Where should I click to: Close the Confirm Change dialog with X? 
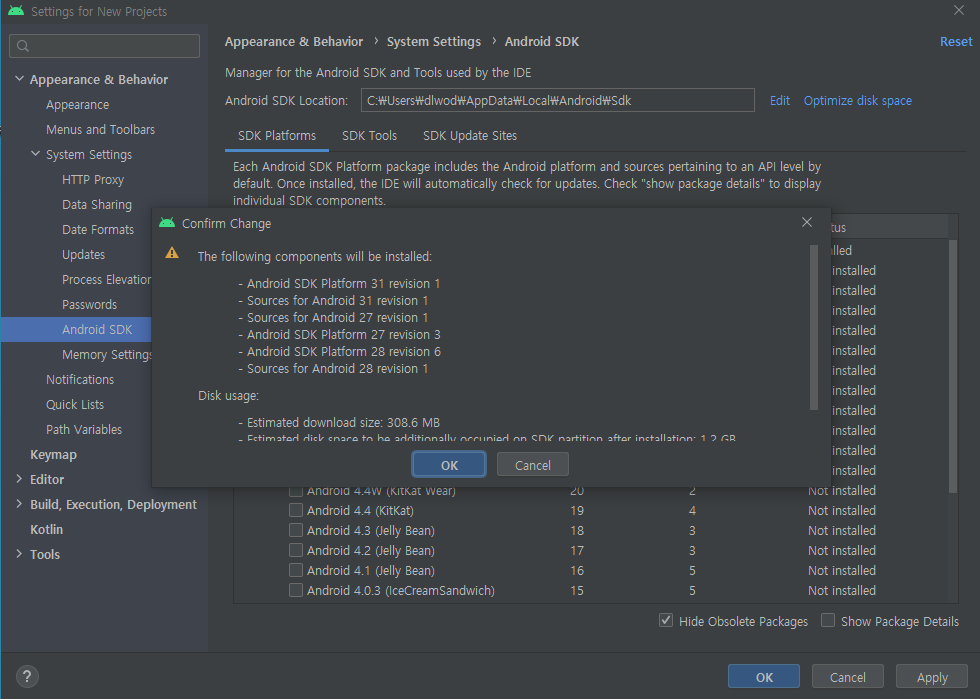807,222
